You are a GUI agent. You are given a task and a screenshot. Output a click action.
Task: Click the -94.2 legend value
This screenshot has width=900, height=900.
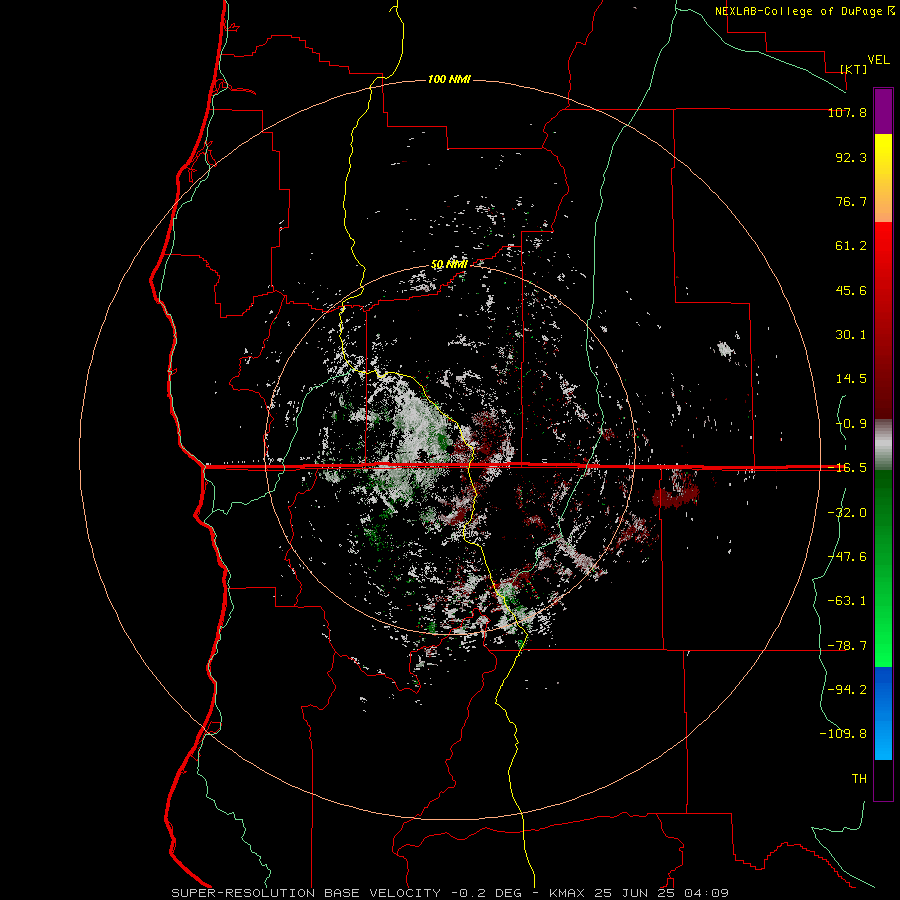[847, 690]
